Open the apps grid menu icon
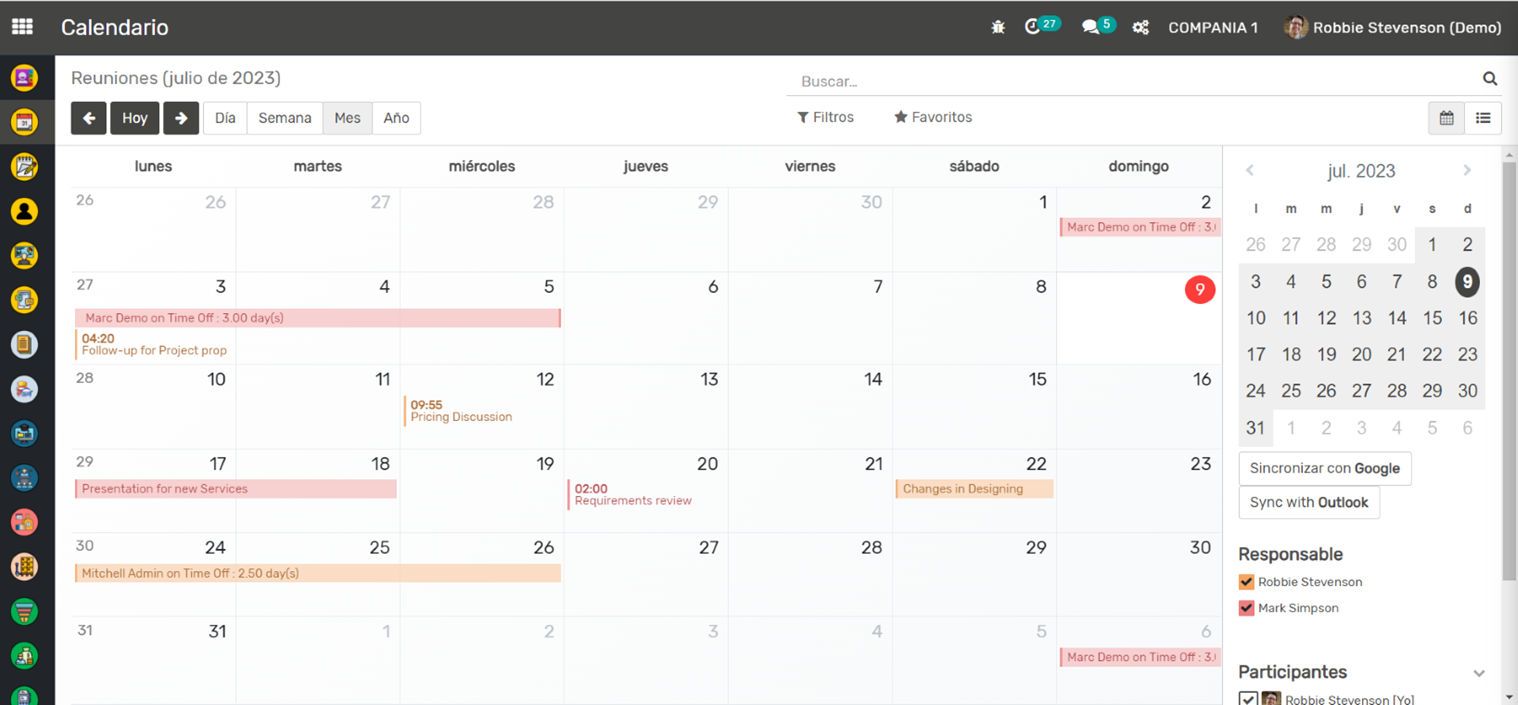 (22, 27)
